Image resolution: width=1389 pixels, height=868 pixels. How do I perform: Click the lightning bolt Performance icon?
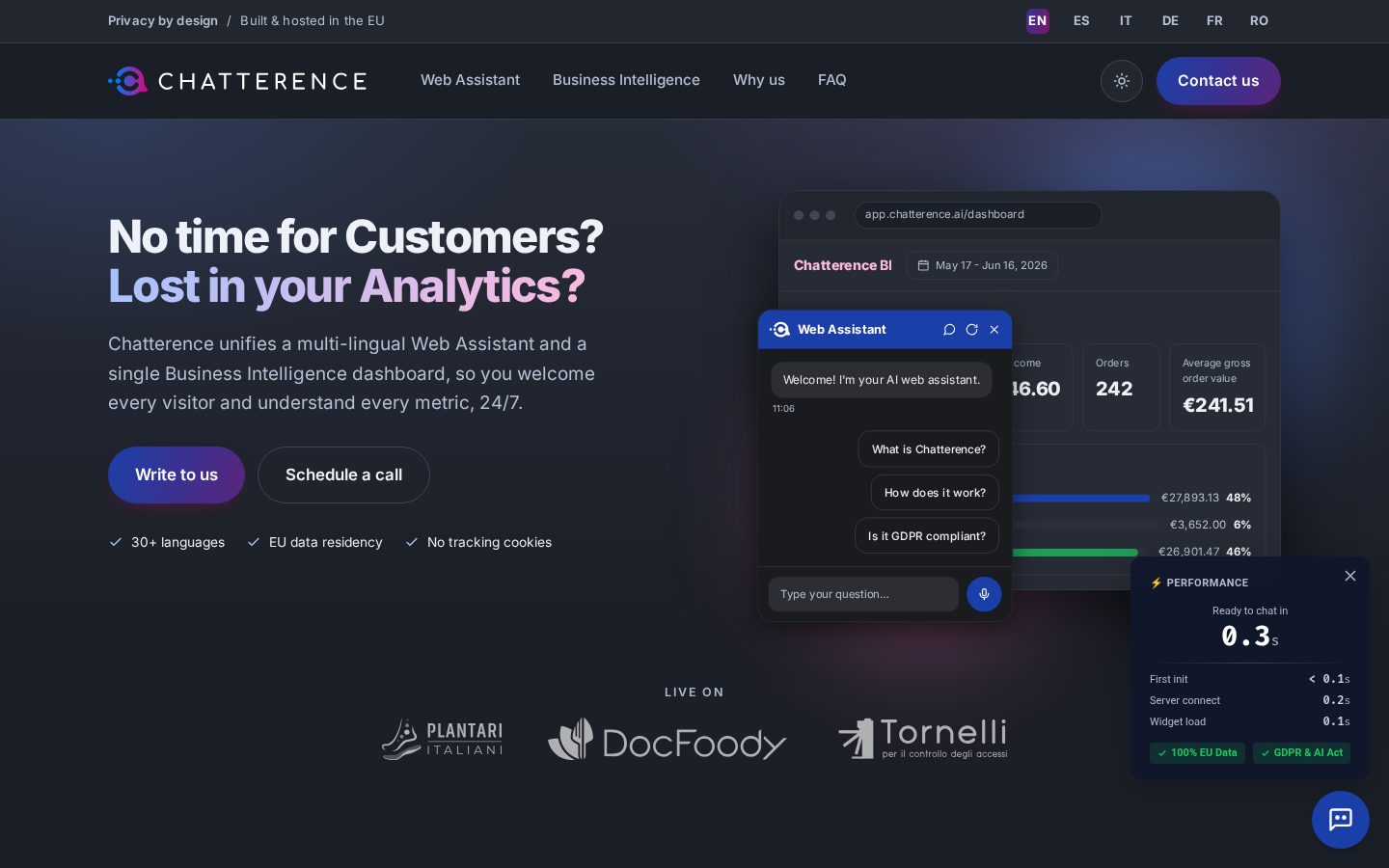[x=1157, y=583]
